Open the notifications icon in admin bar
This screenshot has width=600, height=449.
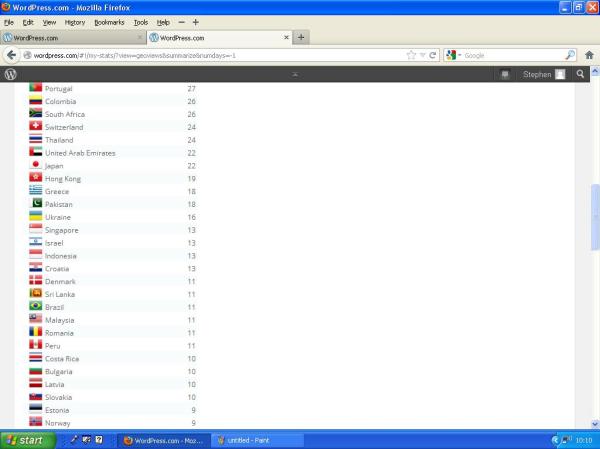(505, 74)
